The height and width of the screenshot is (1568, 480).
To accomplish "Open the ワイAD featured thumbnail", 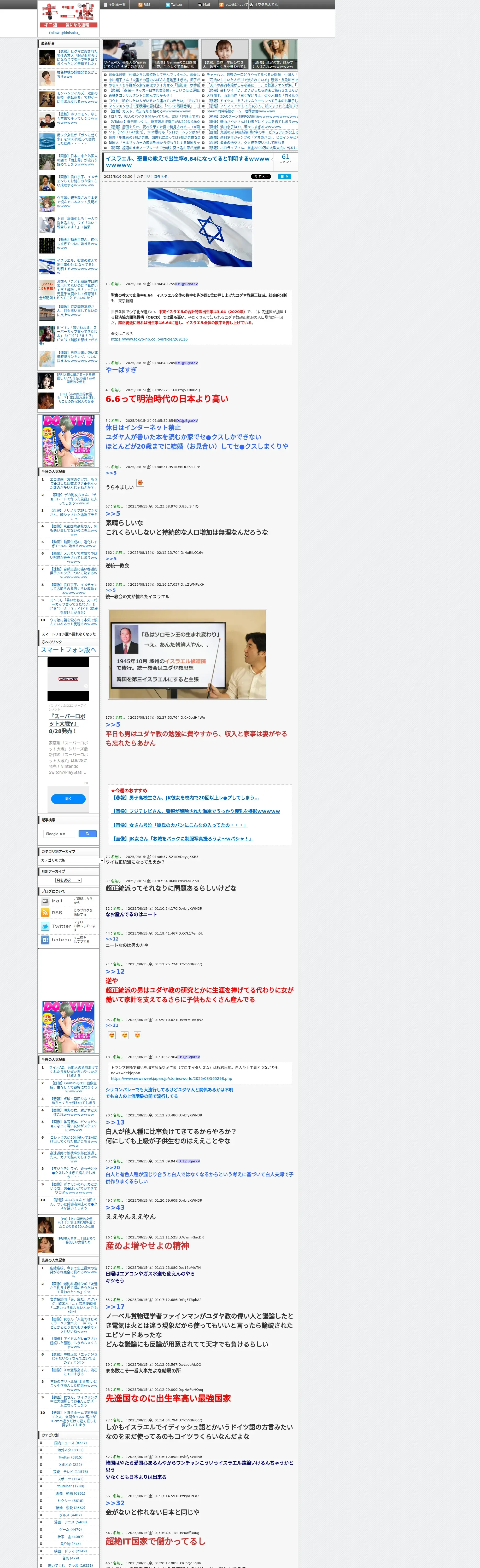I will [126, 54].
